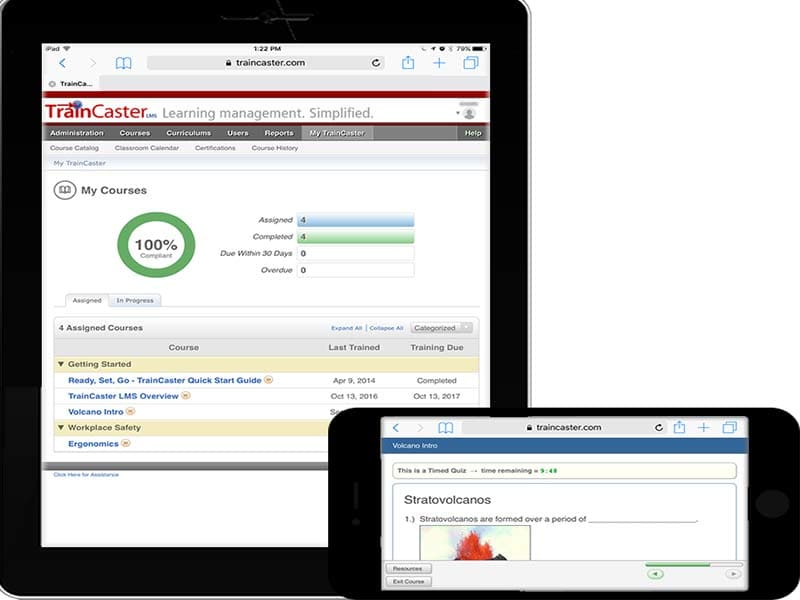Tap the phone Safari forward arrow
Screen dimensions: 800x600
pos(420,428)
